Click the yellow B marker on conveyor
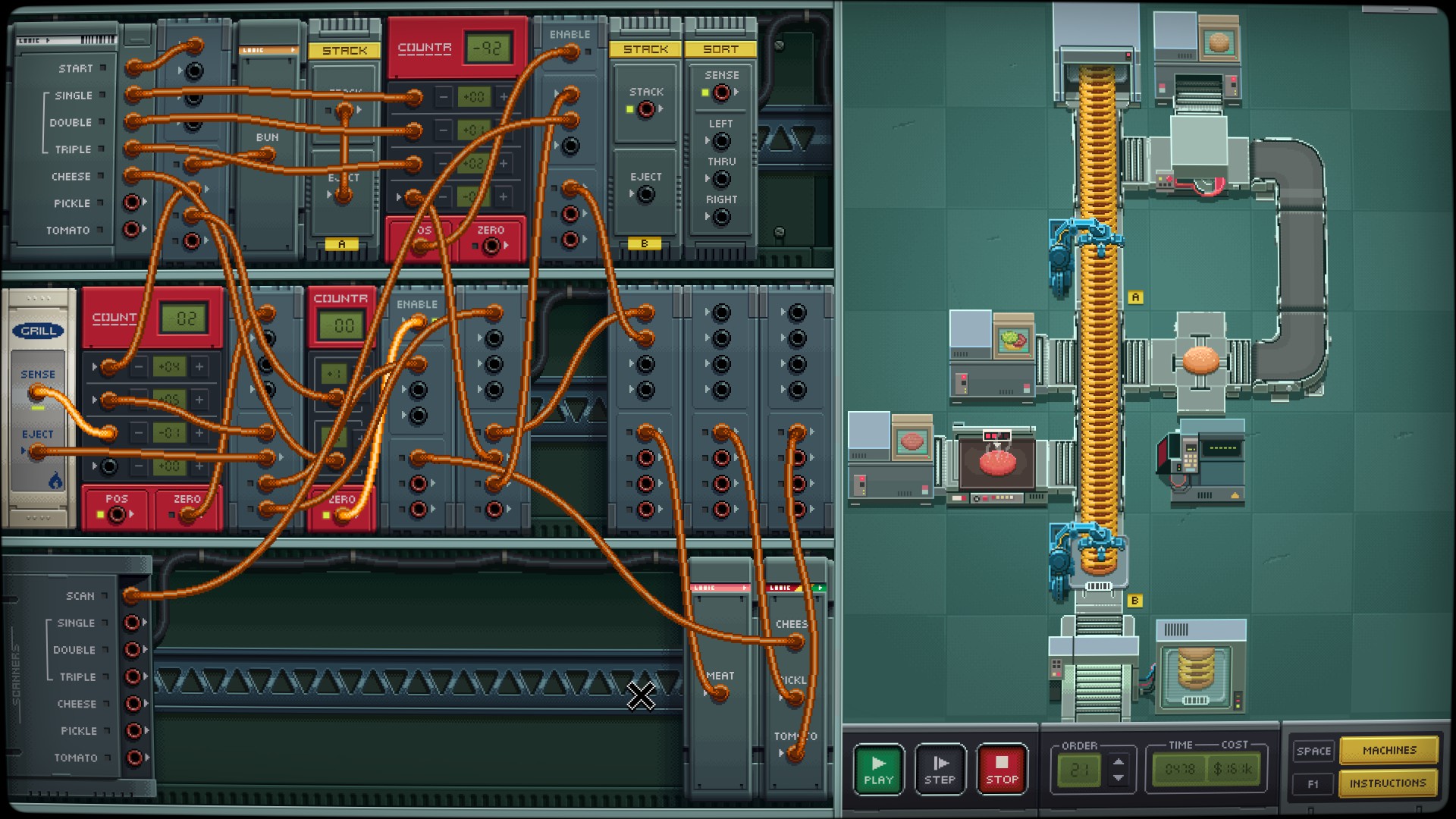The height and width of the screenshot is (819, 1456). pos(1135,601)
